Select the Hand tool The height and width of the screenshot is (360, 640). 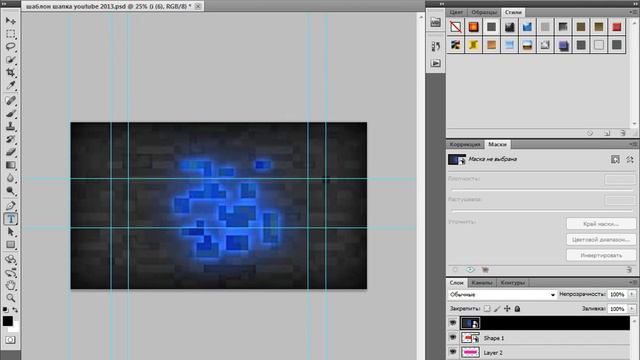click(11, 285)
